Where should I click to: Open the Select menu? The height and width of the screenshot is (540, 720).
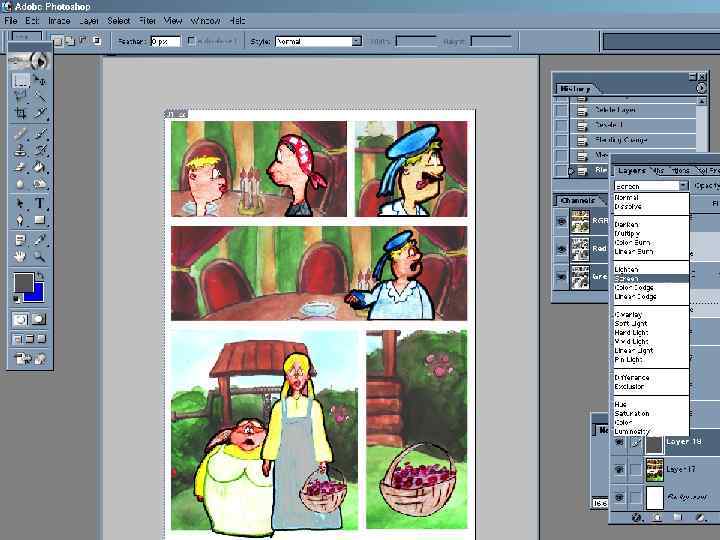pos(118,21)
